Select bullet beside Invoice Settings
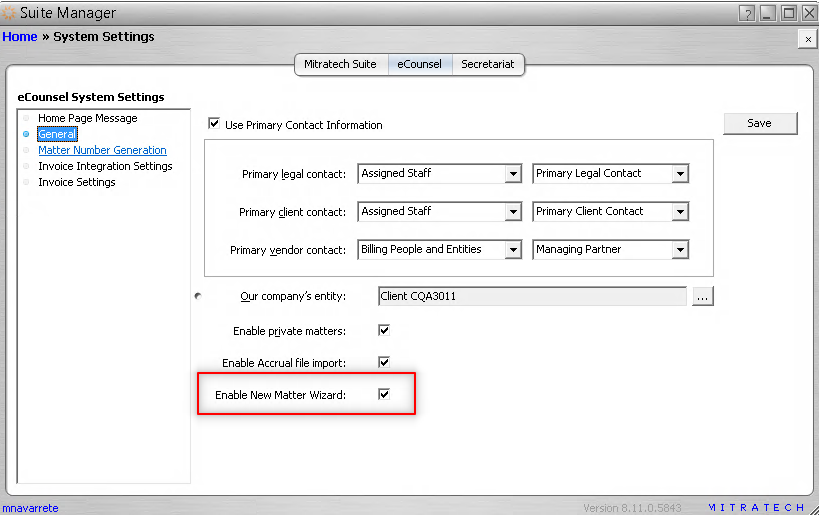The height and width of the screenshot is (515, 819). pos(26,182)
